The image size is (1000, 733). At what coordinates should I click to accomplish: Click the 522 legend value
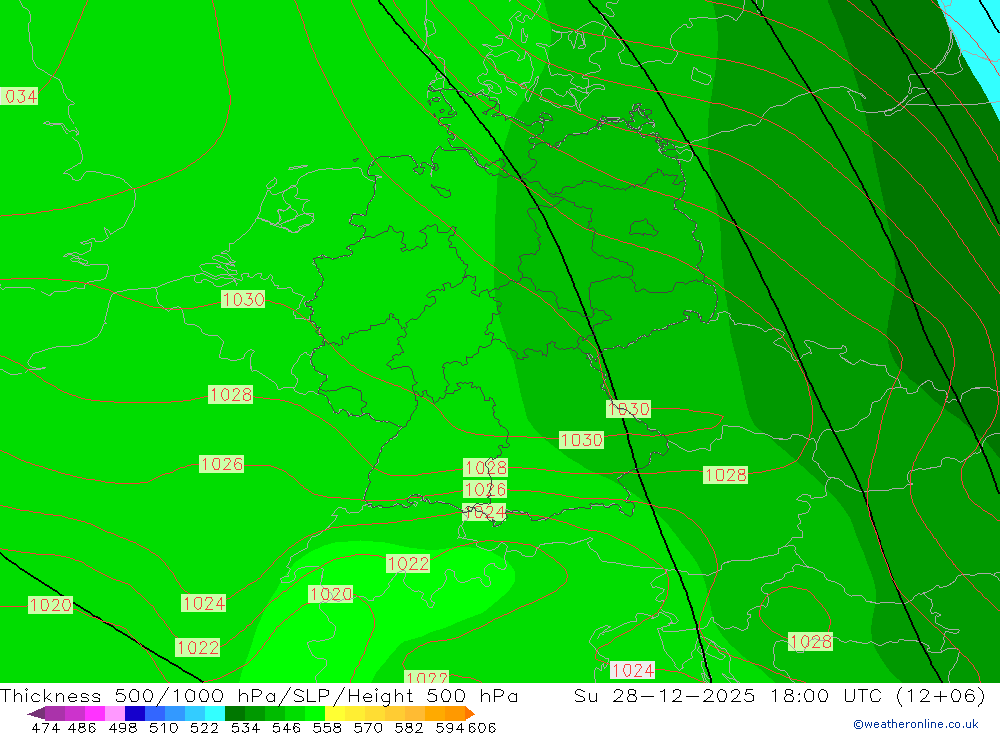click(x=204, y=727)
